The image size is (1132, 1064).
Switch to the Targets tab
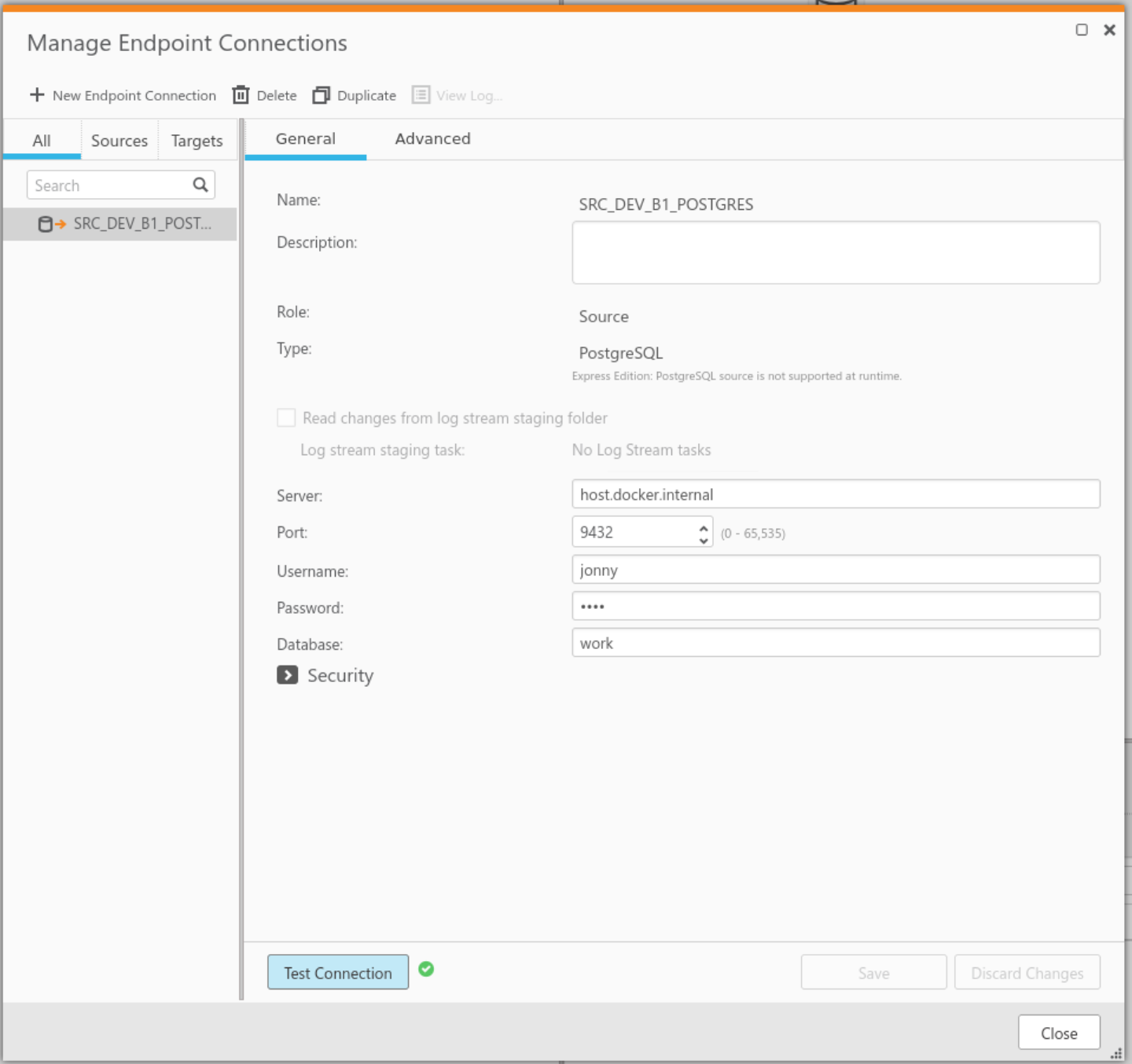coord(197,141)
